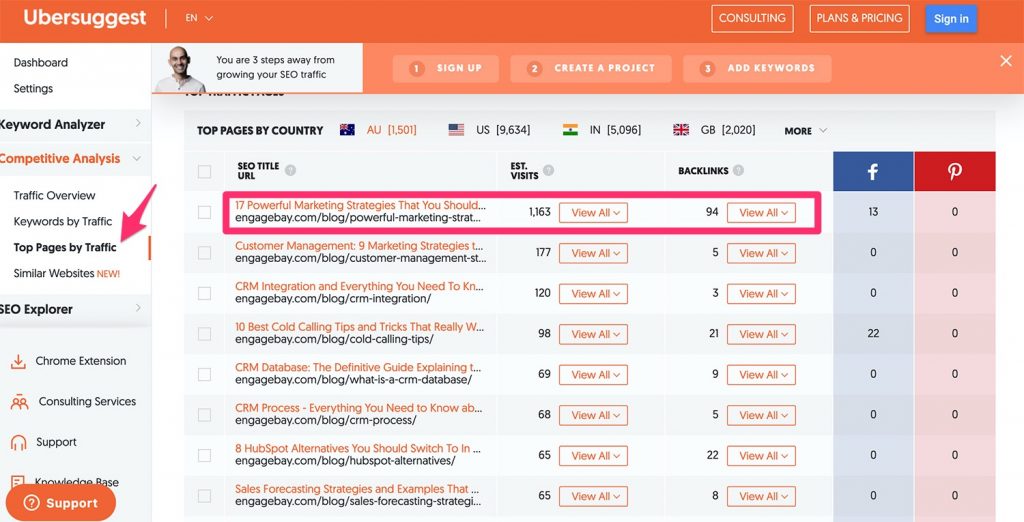
Task: Open the MORE countries dropdown
Action: pos(805,131)
